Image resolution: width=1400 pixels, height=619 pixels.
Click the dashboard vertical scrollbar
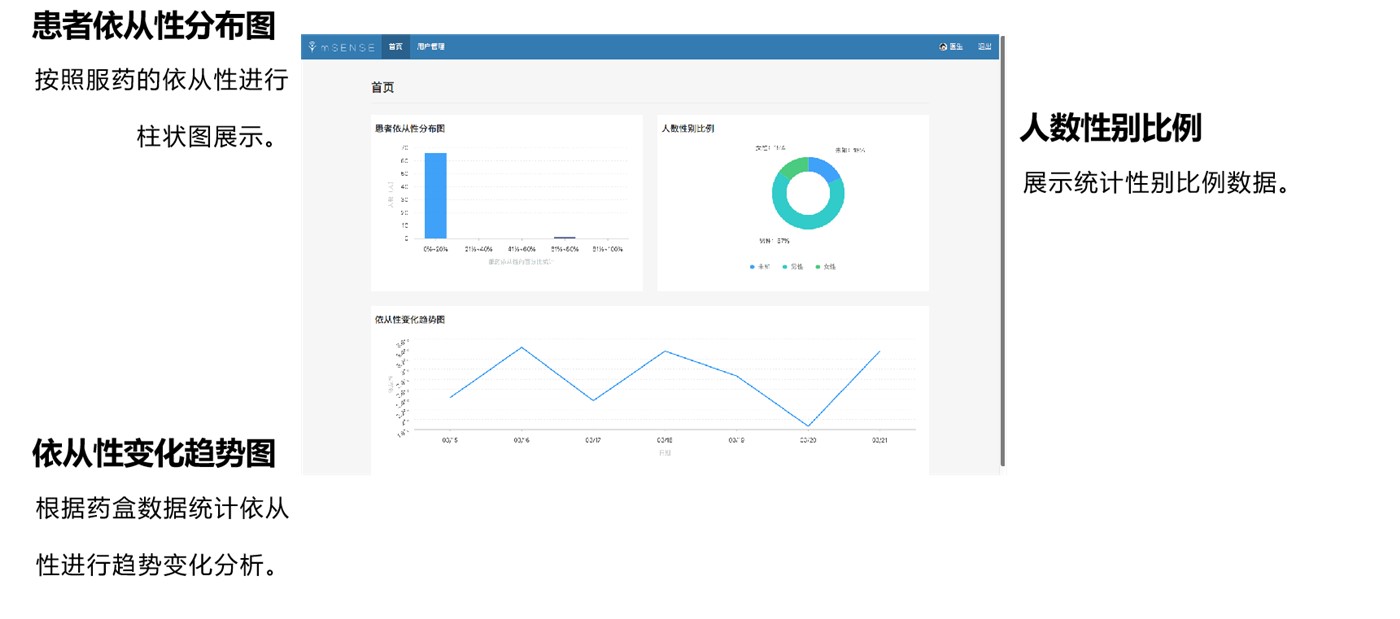pos(1002,250)
